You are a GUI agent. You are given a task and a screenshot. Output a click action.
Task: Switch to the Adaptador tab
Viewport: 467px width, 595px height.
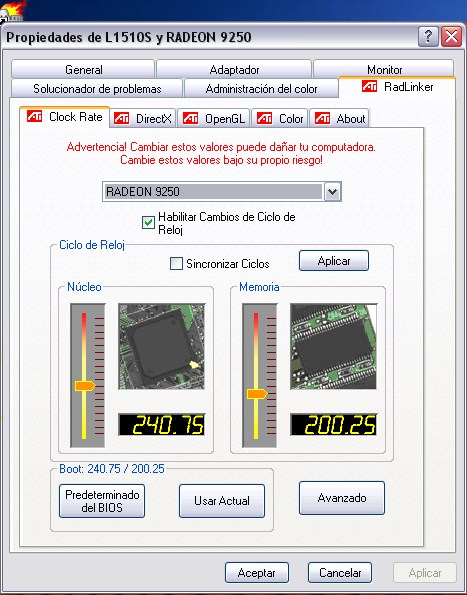click(x=234, y=69)
